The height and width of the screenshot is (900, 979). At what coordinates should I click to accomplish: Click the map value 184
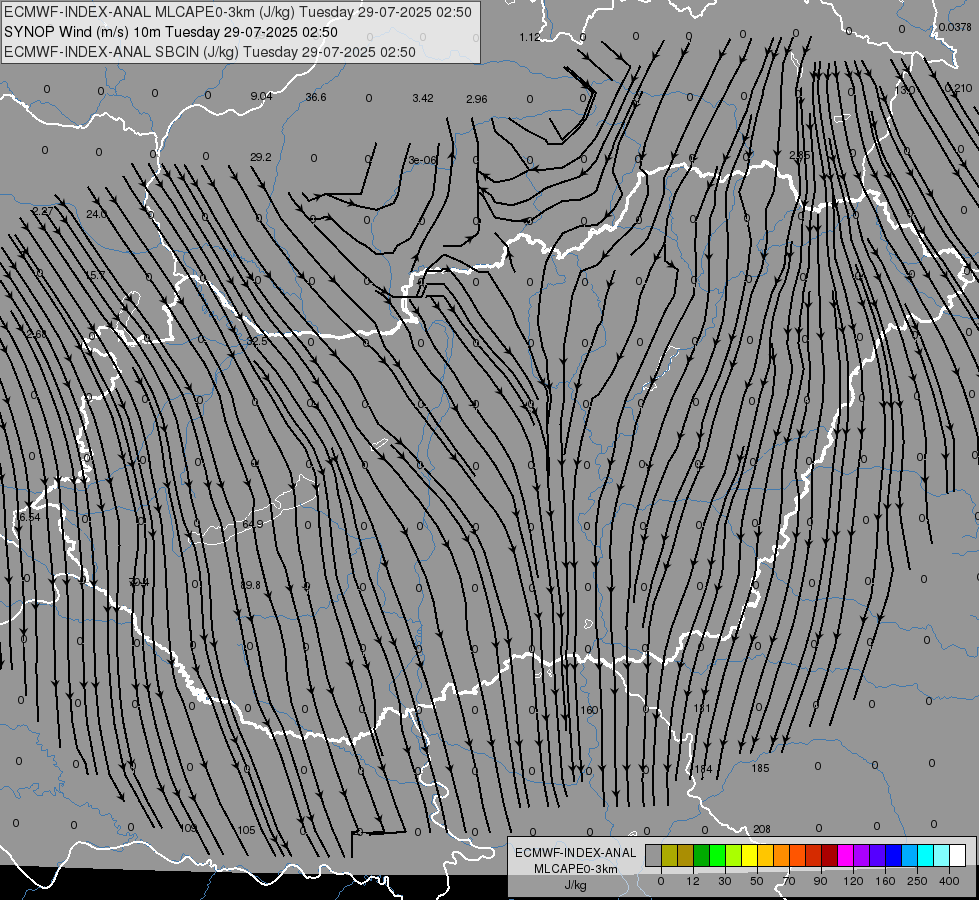[703, 769]
